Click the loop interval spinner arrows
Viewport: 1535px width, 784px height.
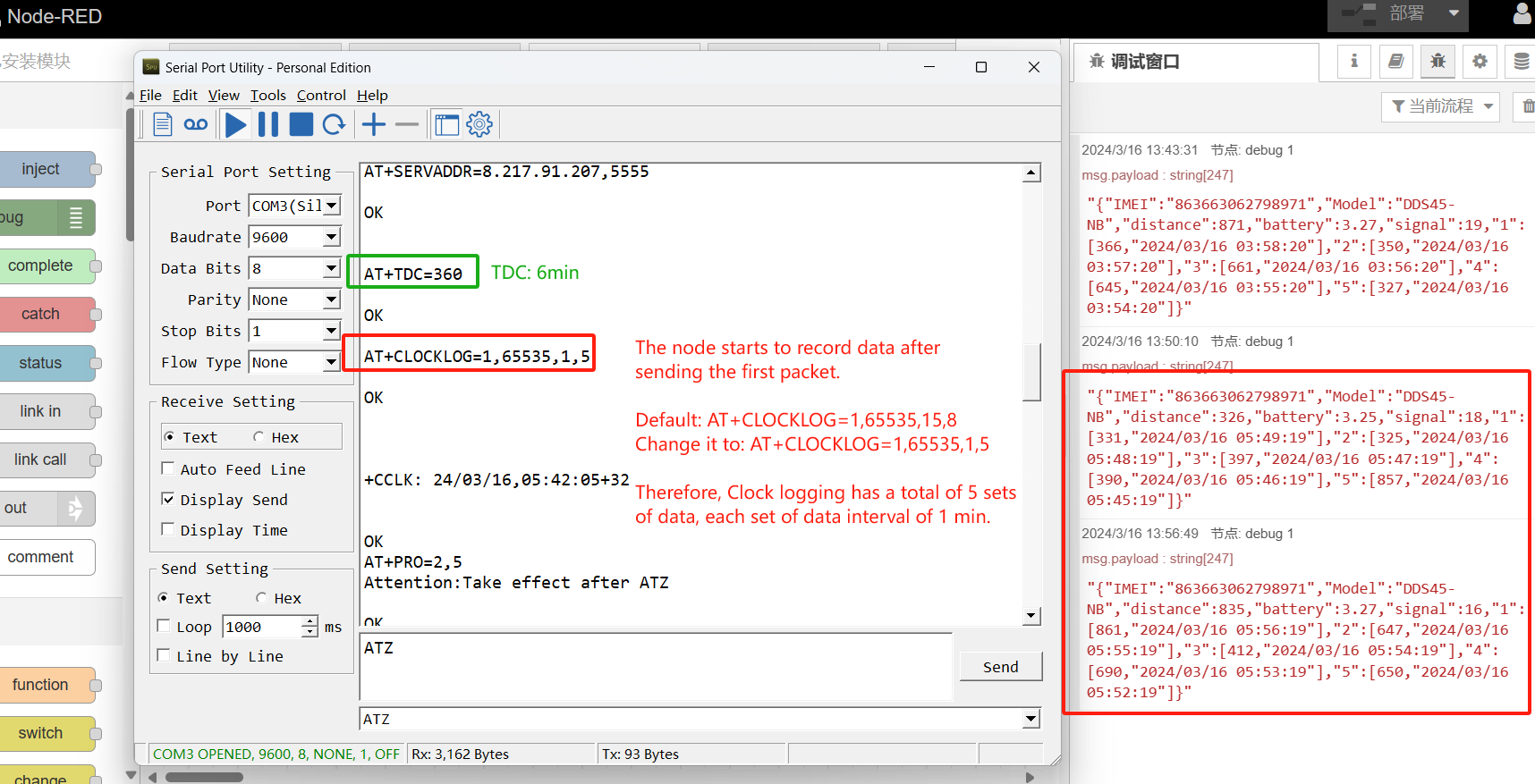tap(310, 627)
